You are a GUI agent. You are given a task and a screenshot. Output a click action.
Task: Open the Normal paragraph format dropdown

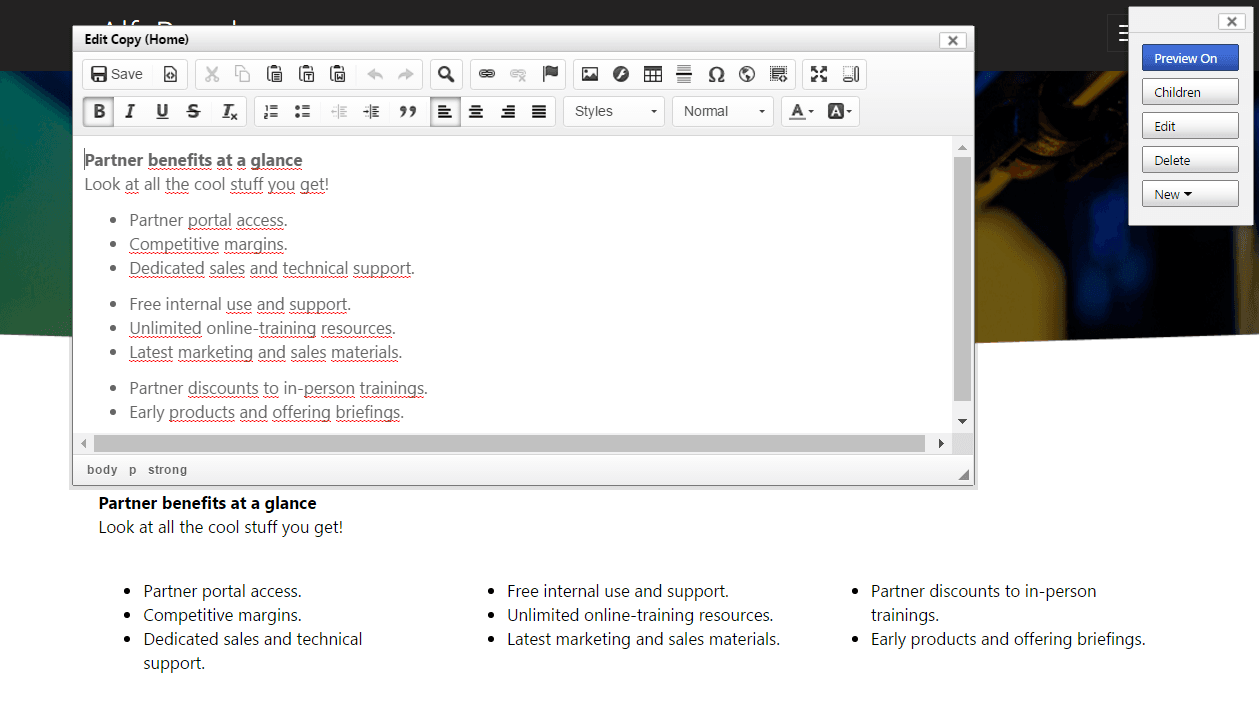723,111
